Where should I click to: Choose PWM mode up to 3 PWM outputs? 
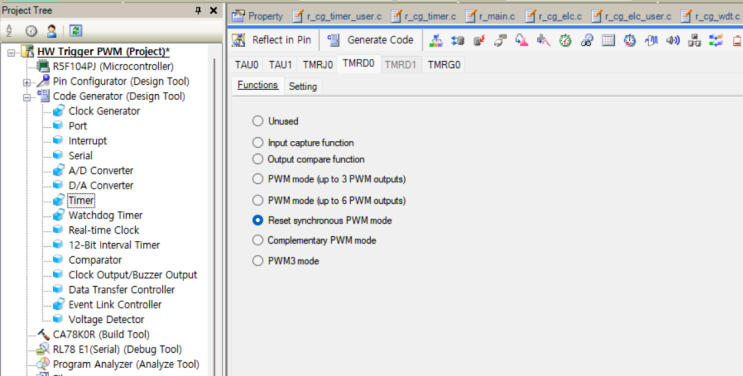[257, 179]
